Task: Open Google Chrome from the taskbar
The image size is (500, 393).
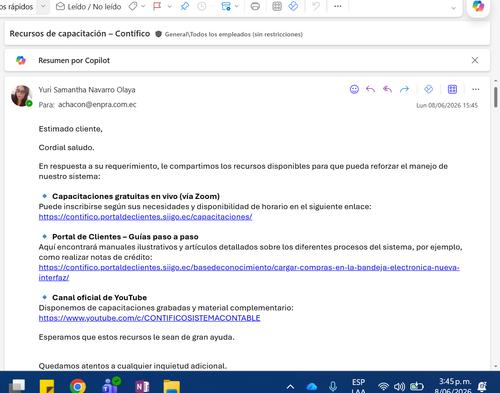Action: click(78, 387)
